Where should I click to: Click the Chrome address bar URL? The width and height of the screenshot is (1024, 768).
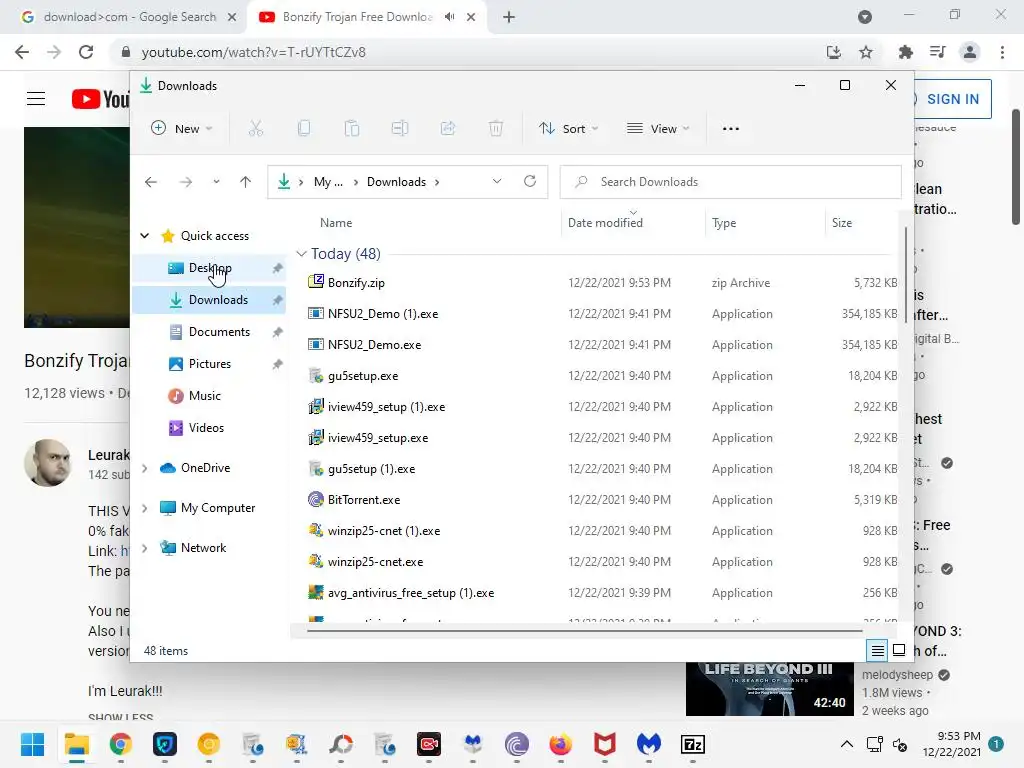point(253,52)
